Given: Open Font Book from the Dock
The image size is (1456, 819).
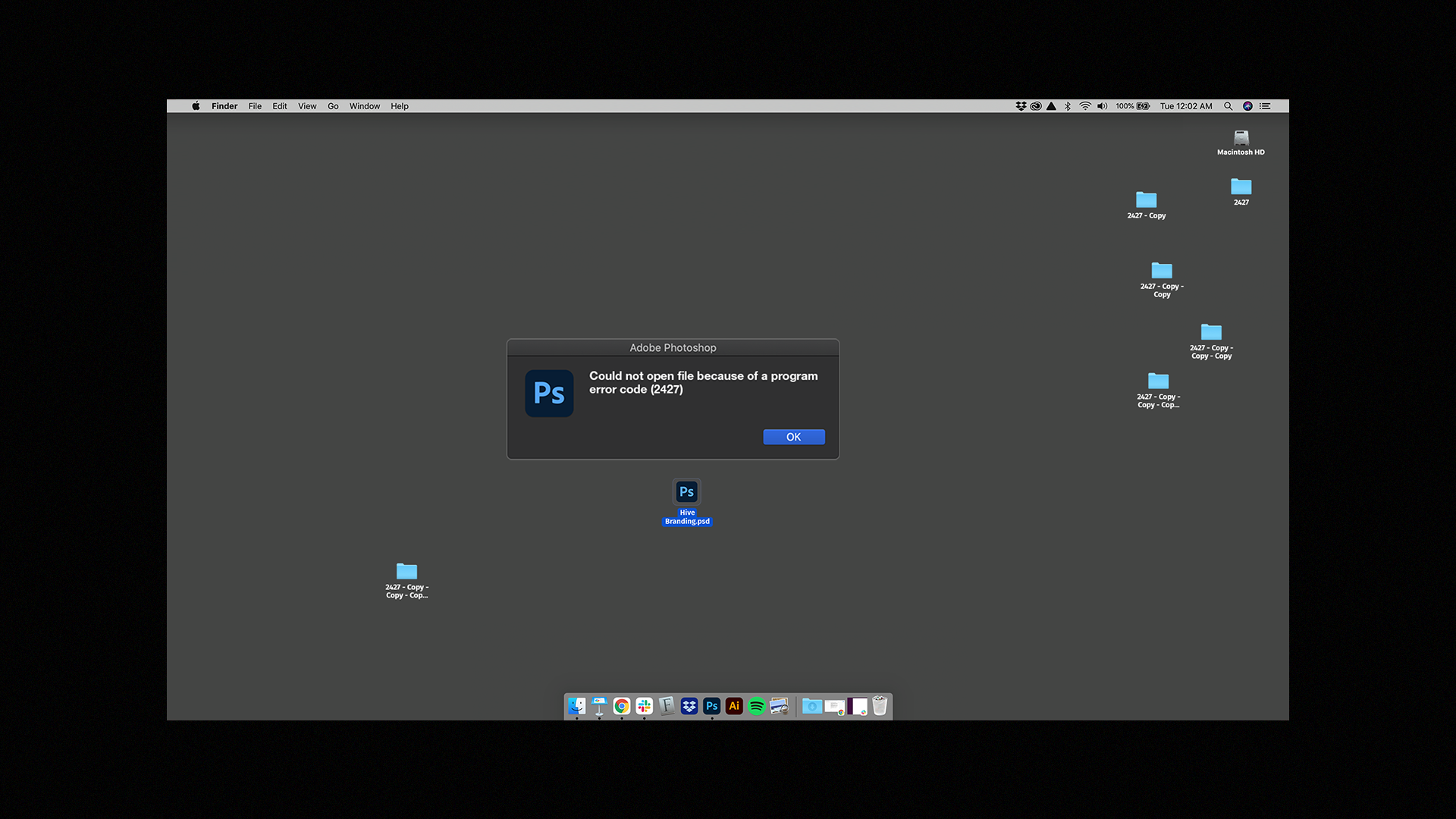Looking at the screenshot, I should click(x=667, y=706).
